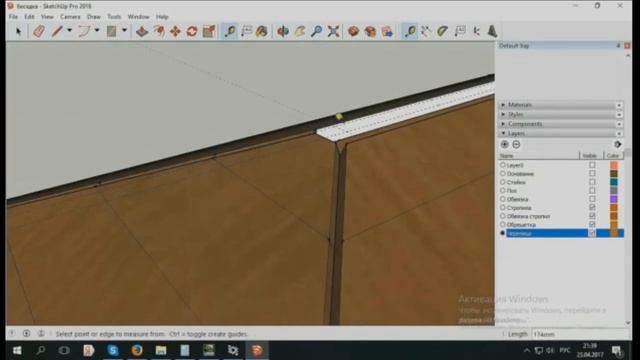This screenshot has height=360, width=640.
Task: Select the 3D Text tool
Action: 493,31
